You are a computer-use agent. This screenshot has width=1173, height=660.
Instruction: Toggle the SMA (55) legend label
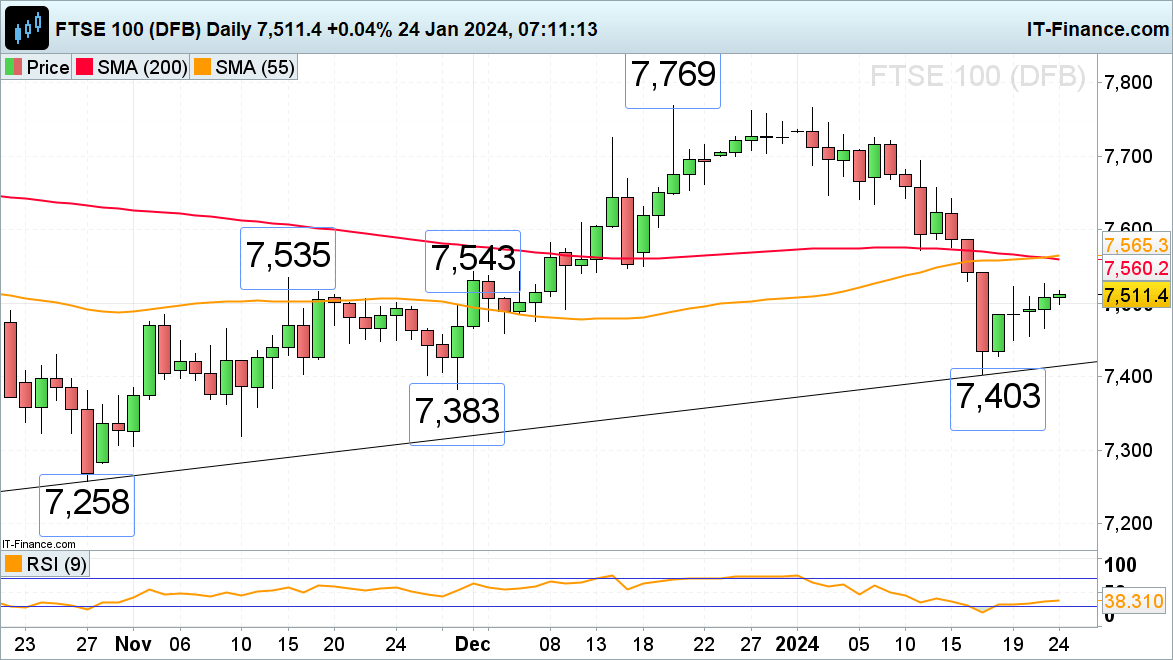pyautogui.click(x=250, y=68)
